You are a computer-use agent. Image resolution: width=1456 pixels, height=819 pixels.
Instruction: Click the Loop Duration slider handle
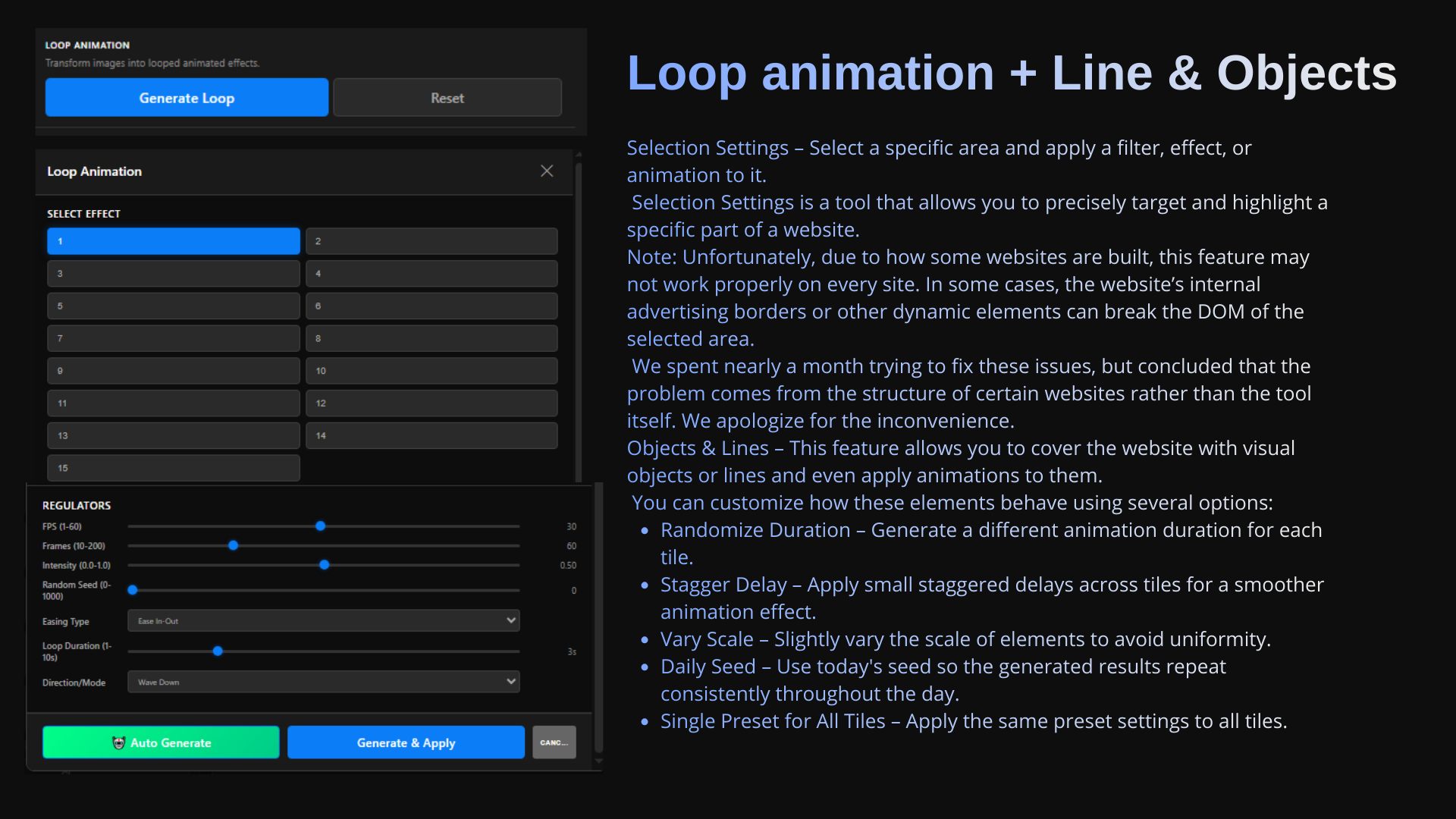coord(218,651)
